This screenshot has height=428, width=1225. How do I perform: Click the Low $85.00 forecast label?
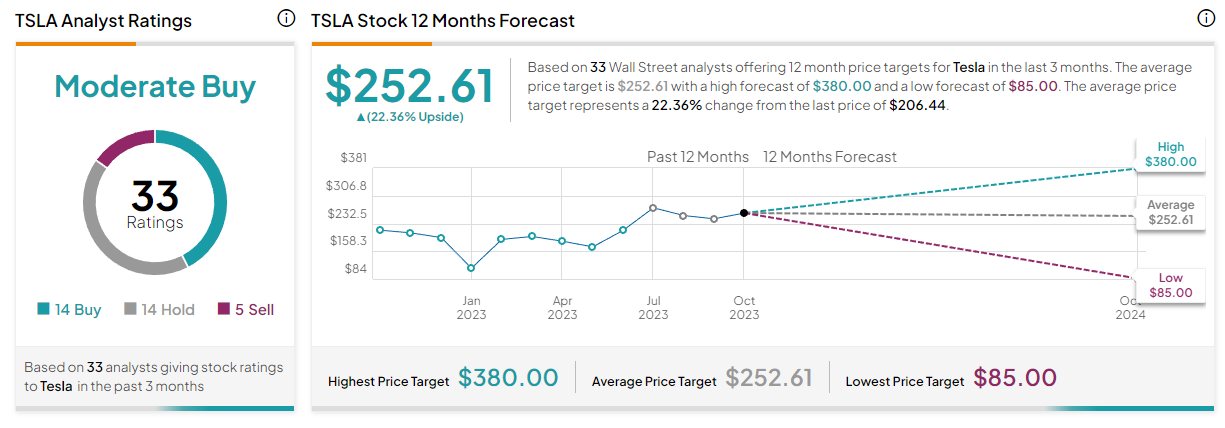1170,285
